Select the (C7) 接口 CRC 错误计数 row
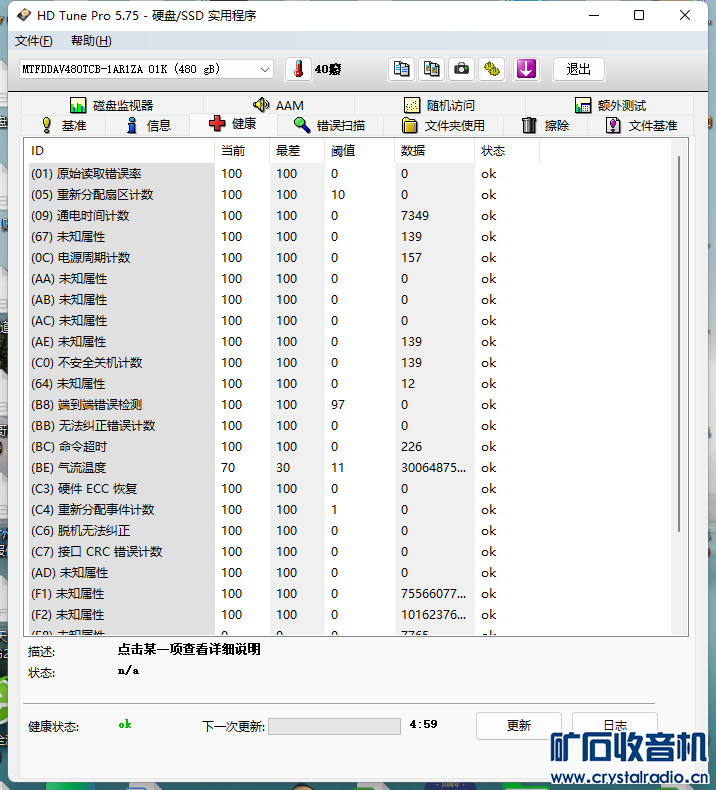Screen dimensions: 716x790 point(349,552)
